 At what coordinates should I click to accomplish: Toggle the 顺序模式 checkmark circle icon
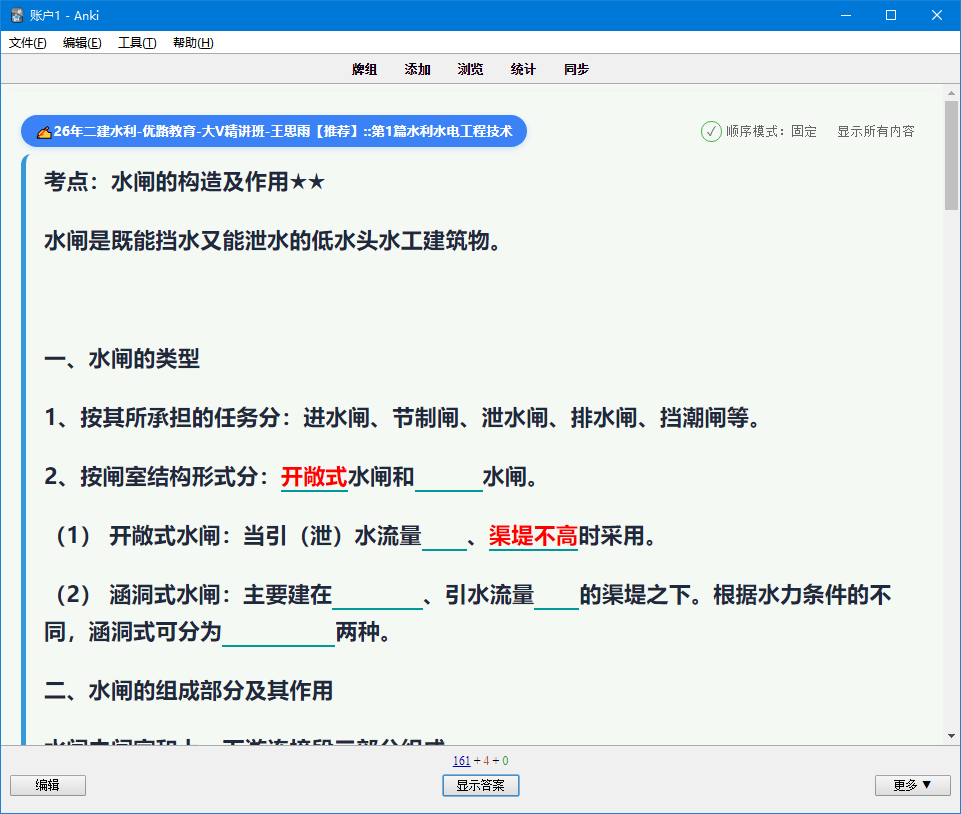[711, 131]
